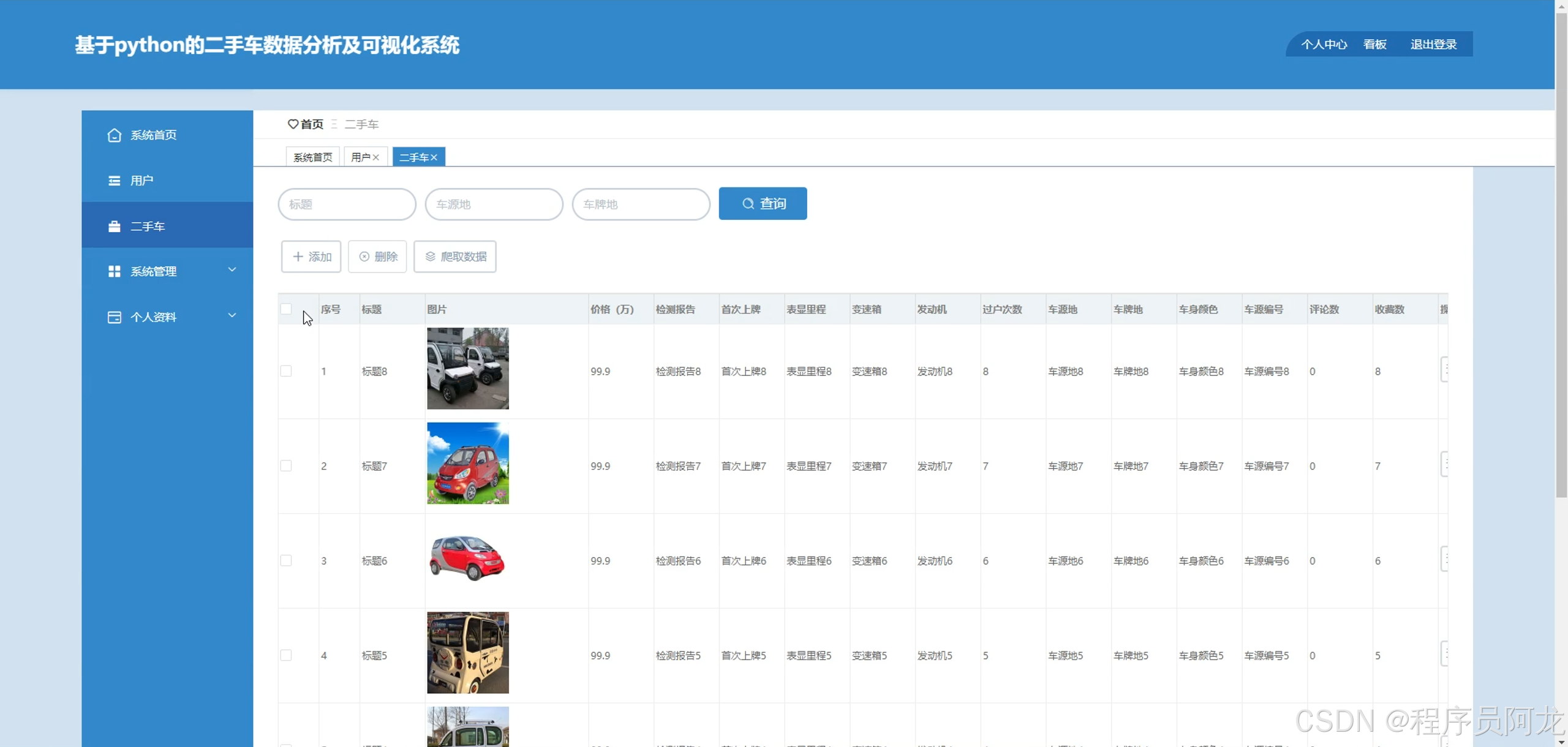Click the heart icon next to 首页 breadcrumb
This screenshot has width=1568, height=747.
point(293,124)
